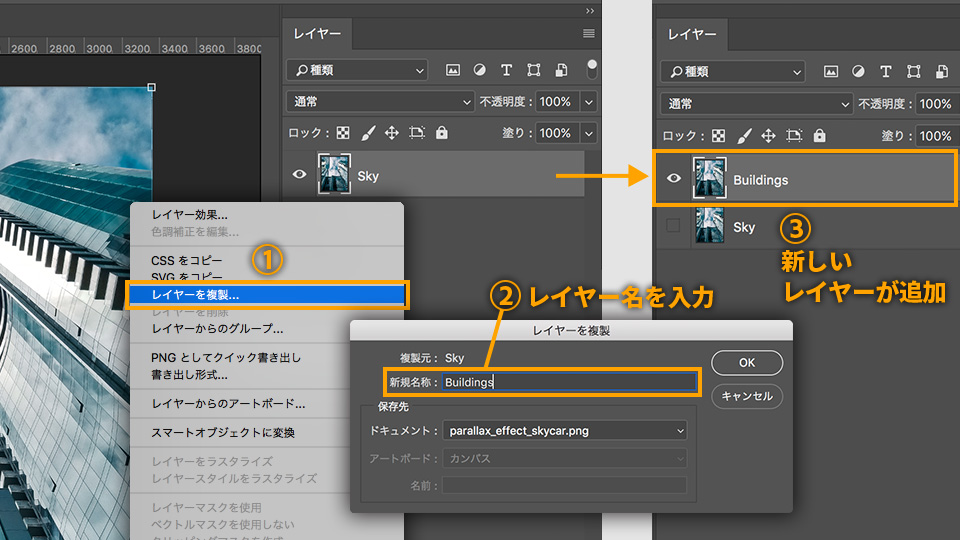This screenshot has width=960, height=540.
Task: Click disabled 名前 input field
Action: coord(564,486)
